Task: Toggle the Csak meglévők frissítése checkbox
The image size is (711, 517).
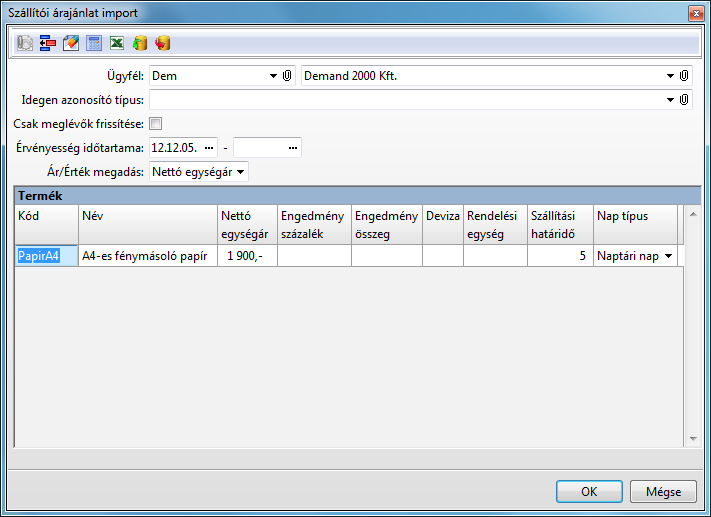Action: click(156, 123)
